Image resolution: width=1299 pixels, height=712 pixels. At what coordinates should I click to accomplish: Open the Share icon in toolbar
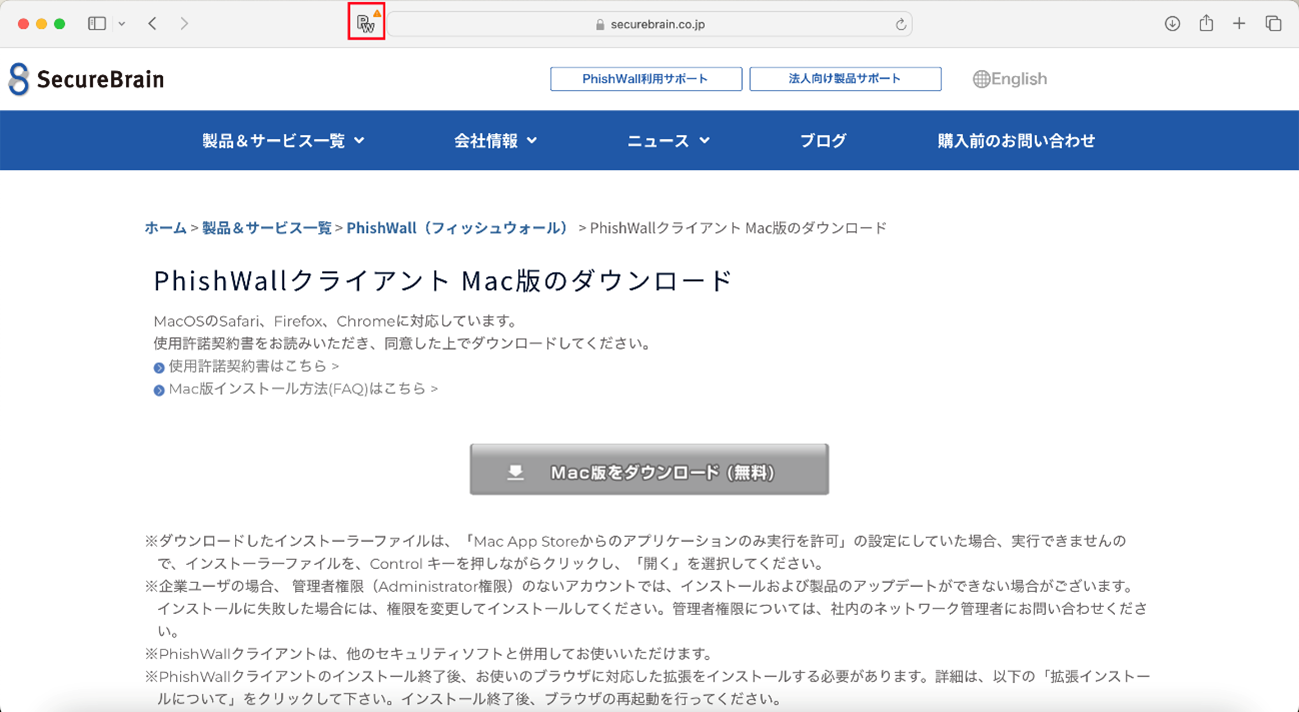tap(1206, 23)
